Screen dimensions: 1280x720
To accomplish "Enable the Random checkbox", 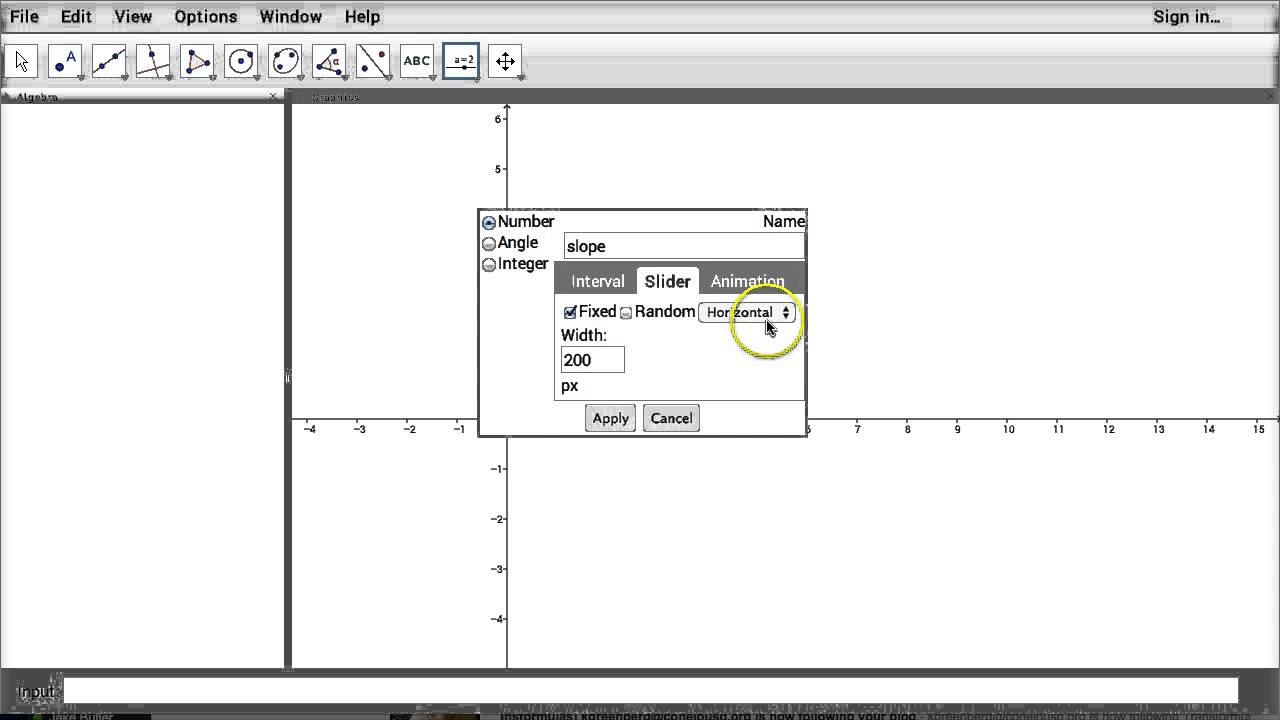I will tap(626, 312).
